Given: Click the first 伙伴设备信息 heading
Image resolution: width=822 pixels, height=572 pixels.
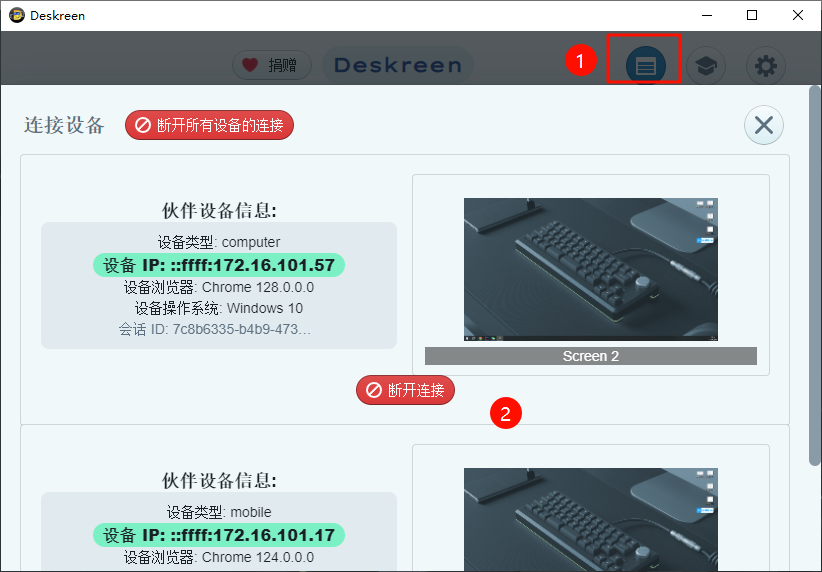Looking at the screenshot, I should (x=219, y=210).
